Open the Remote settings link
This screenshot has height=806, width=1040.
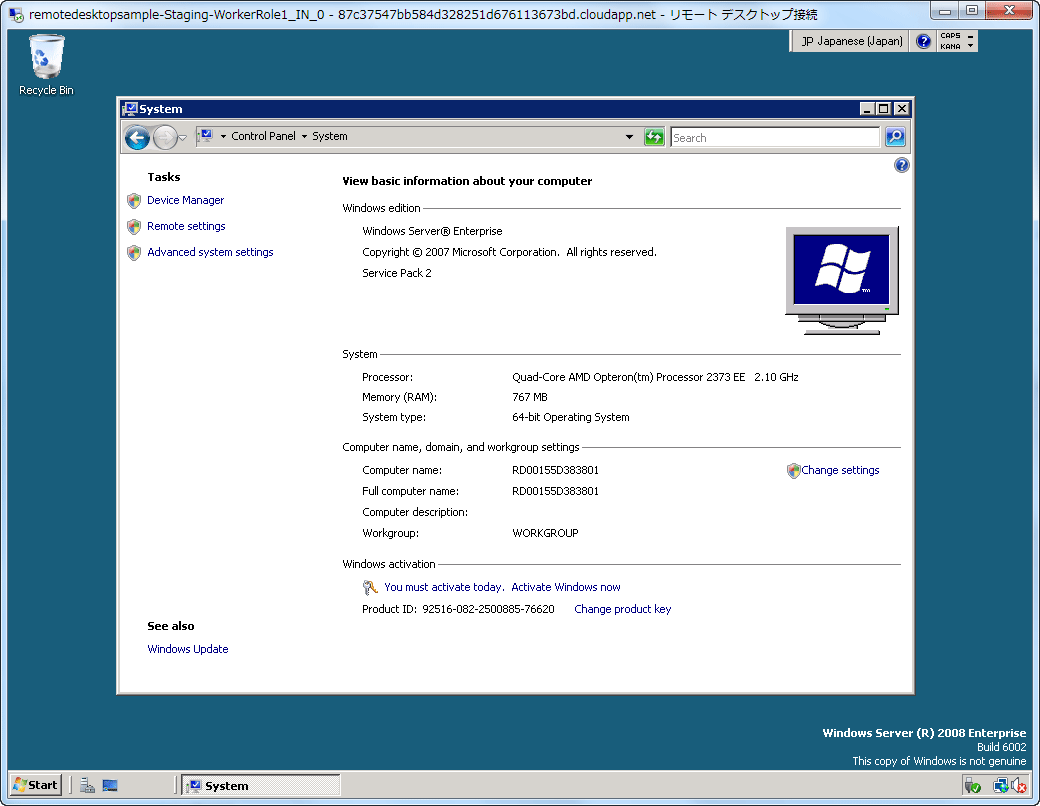click(186, 226)
